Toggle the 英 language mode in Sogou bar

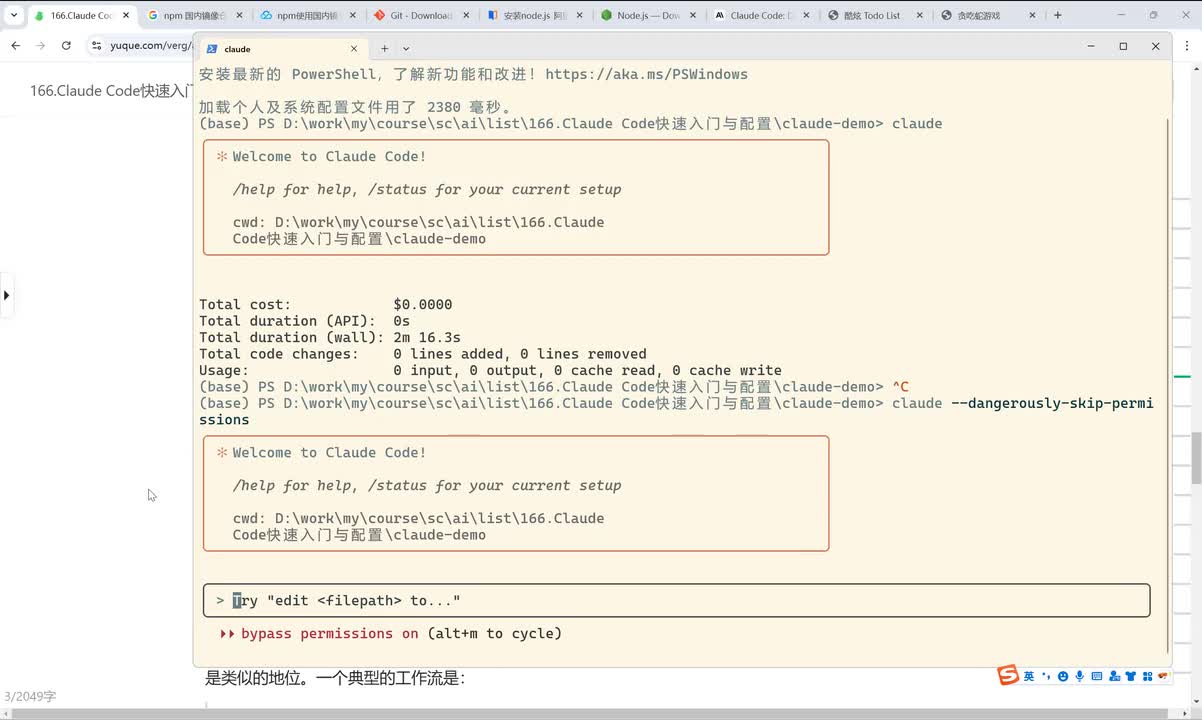(x=1029, y=677)
